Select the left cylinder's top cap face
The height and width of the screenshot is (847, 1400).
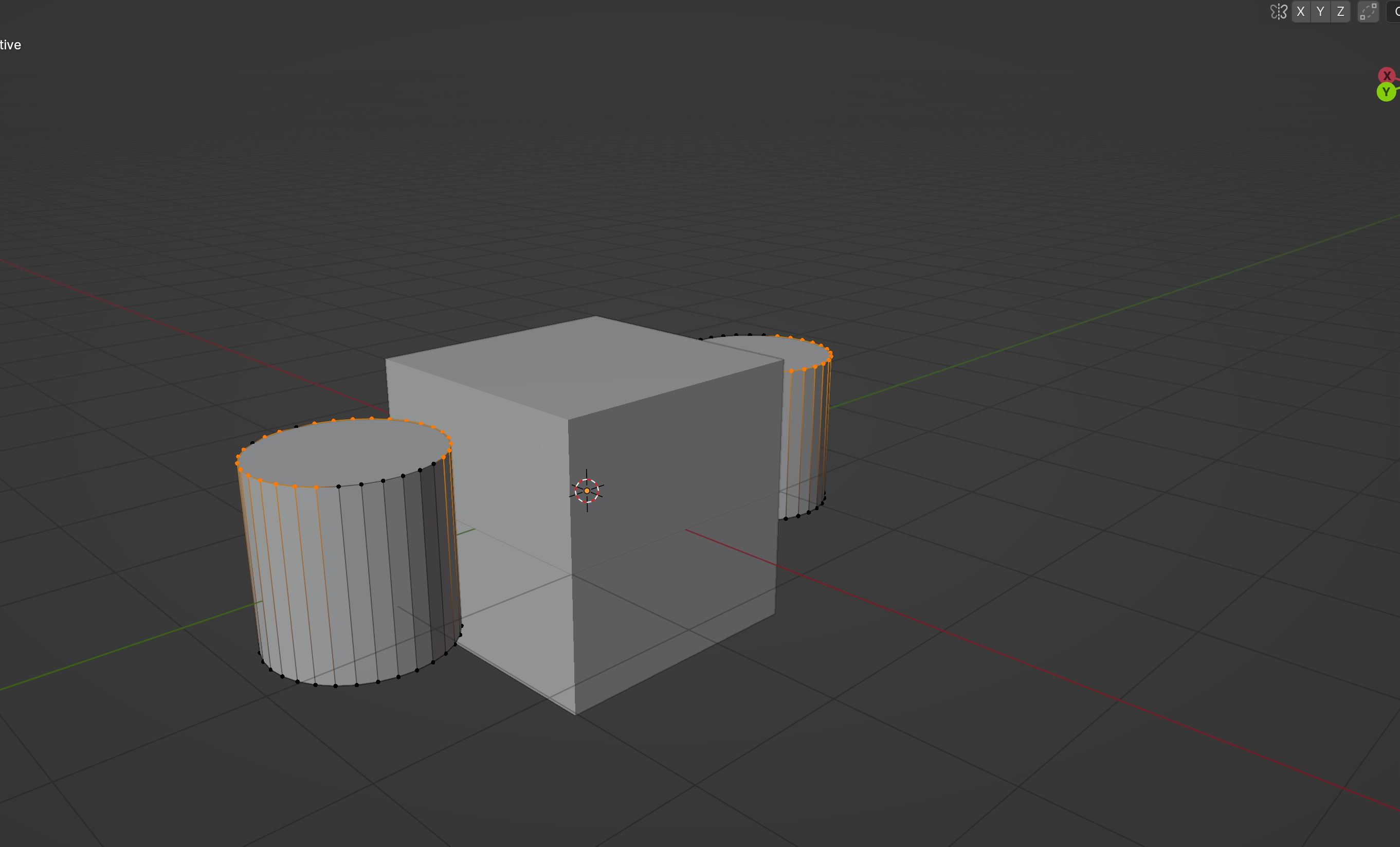[x=344, y=453]
